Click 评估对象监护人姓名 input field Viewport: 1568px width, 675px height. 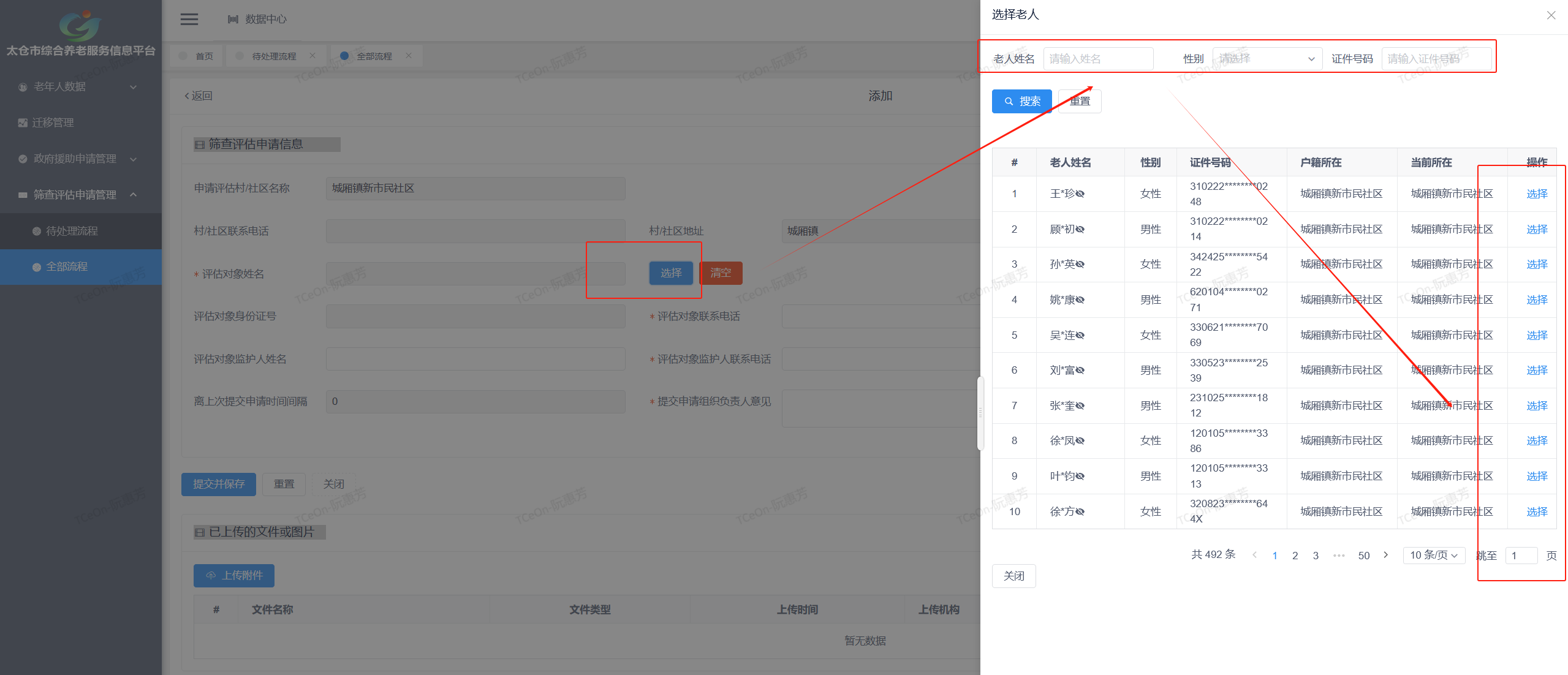pos(475,359)
